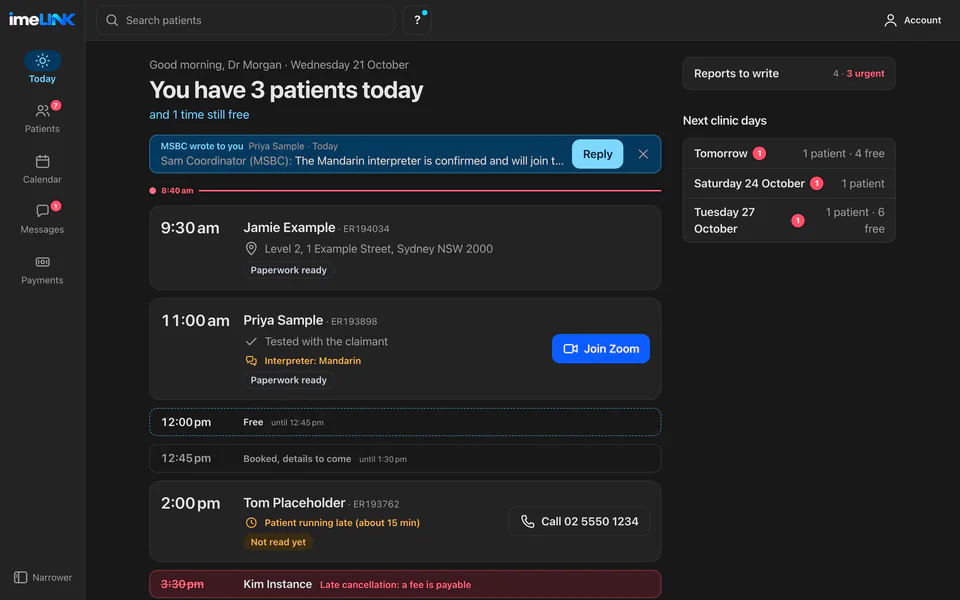Image resolution: width=960 pixels, height=600 pixels.
Task: Open Priya Sample's patient name
Action: [x=283, y=320]
